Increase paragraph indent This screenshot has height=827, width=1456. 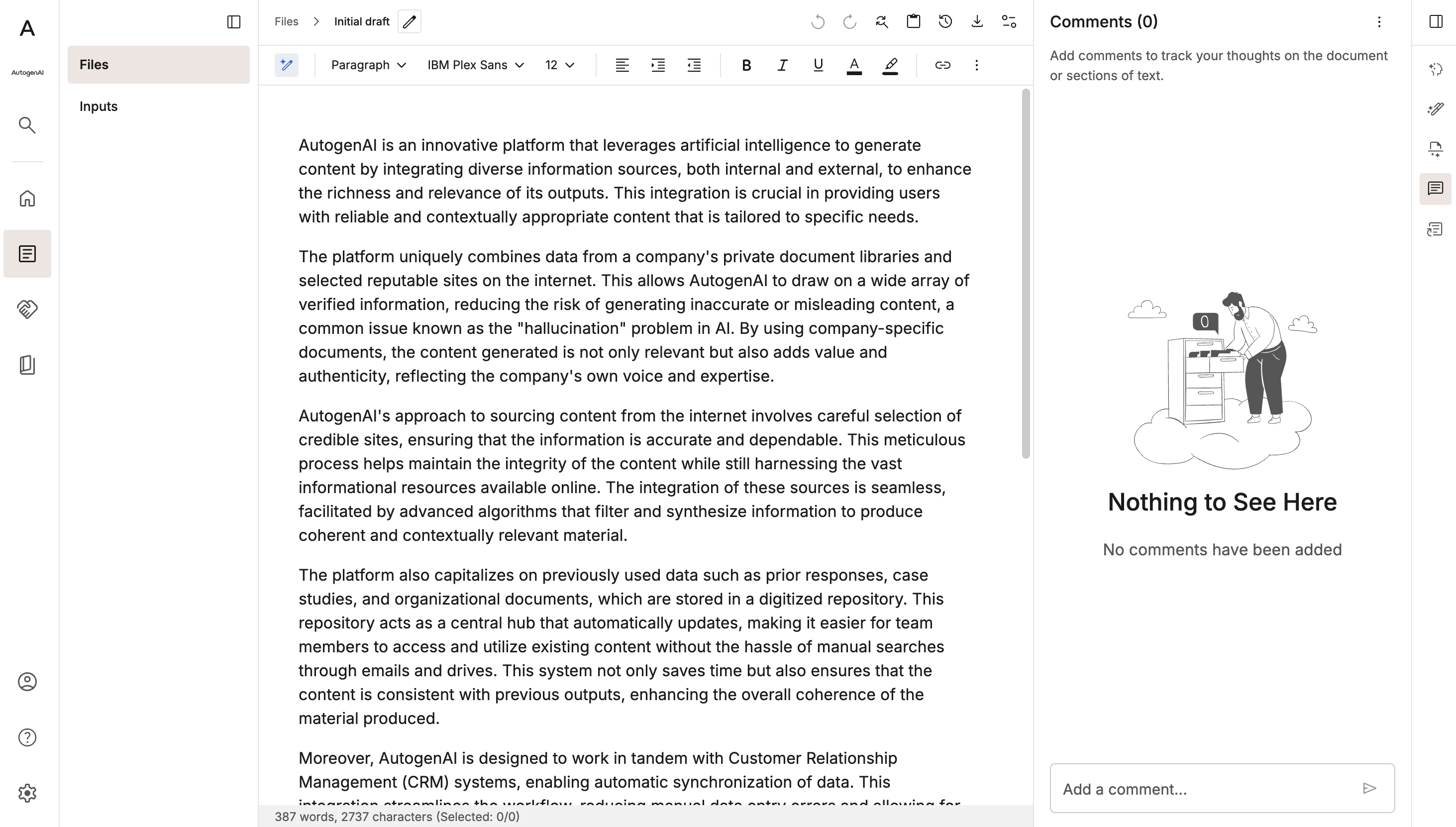[x=657, y=65]
